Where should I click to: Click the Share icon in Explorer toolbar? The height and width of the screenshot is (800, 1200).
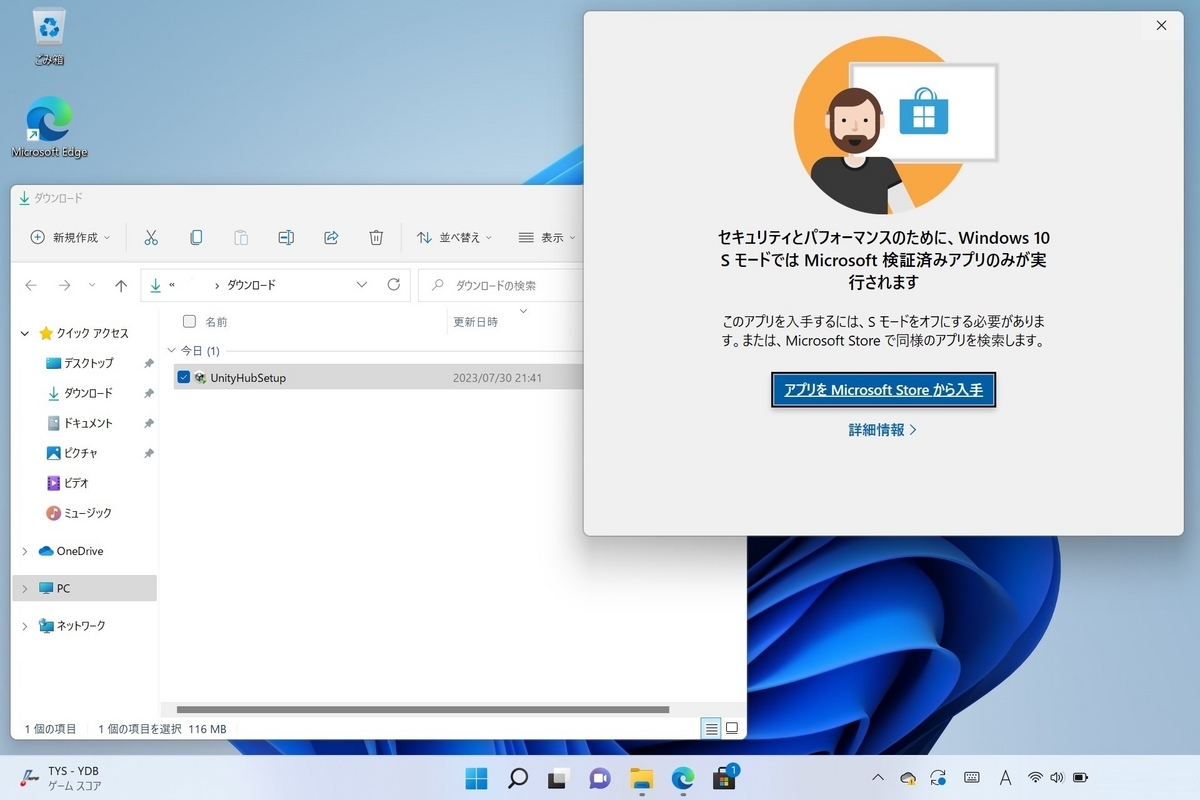[331, 237]
